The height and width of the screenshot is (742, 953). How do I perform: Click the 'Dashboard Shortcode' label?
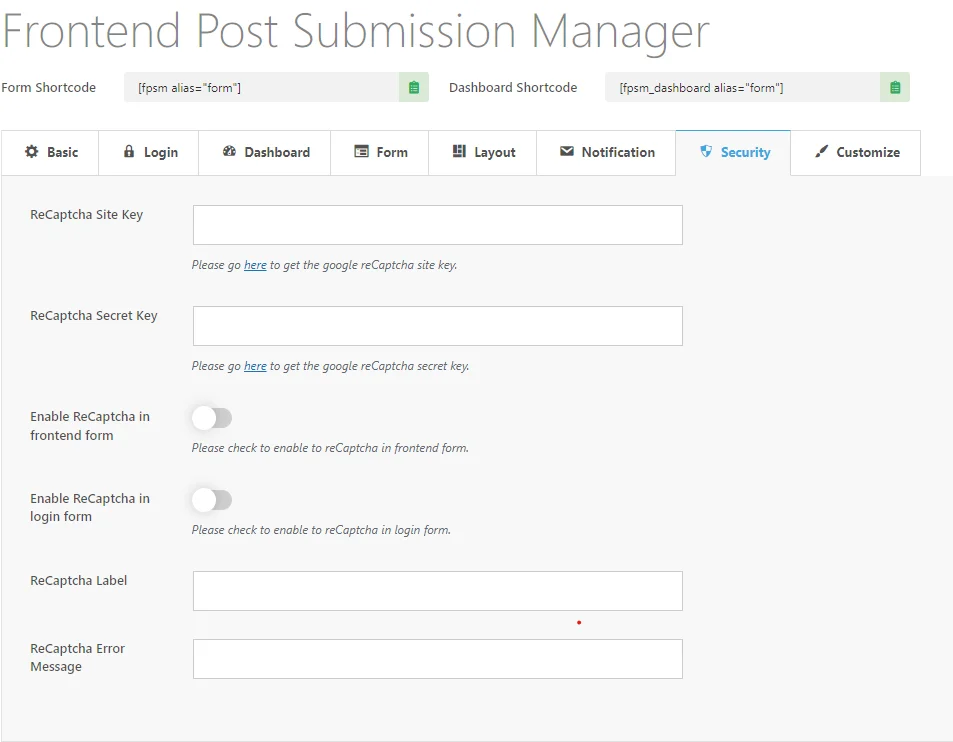(513, 88)
